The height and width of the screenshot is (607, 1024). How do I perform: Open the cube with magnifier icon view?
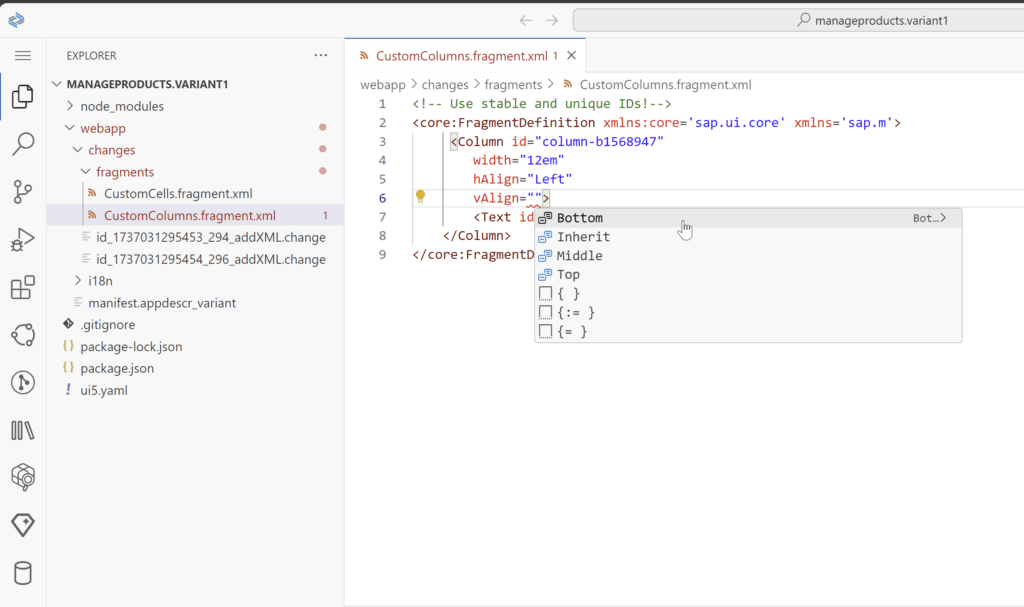point(23,477)
